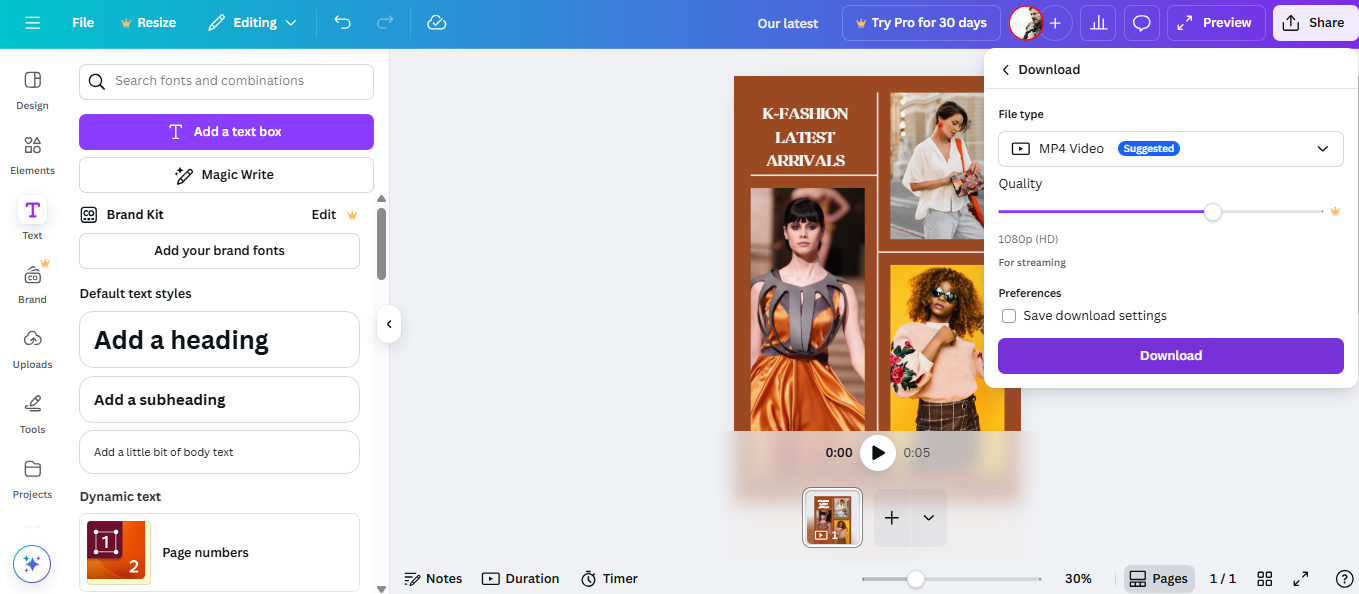Toggle the Pages view button
Screen dimensions: 1359x594
[1158, 579]
